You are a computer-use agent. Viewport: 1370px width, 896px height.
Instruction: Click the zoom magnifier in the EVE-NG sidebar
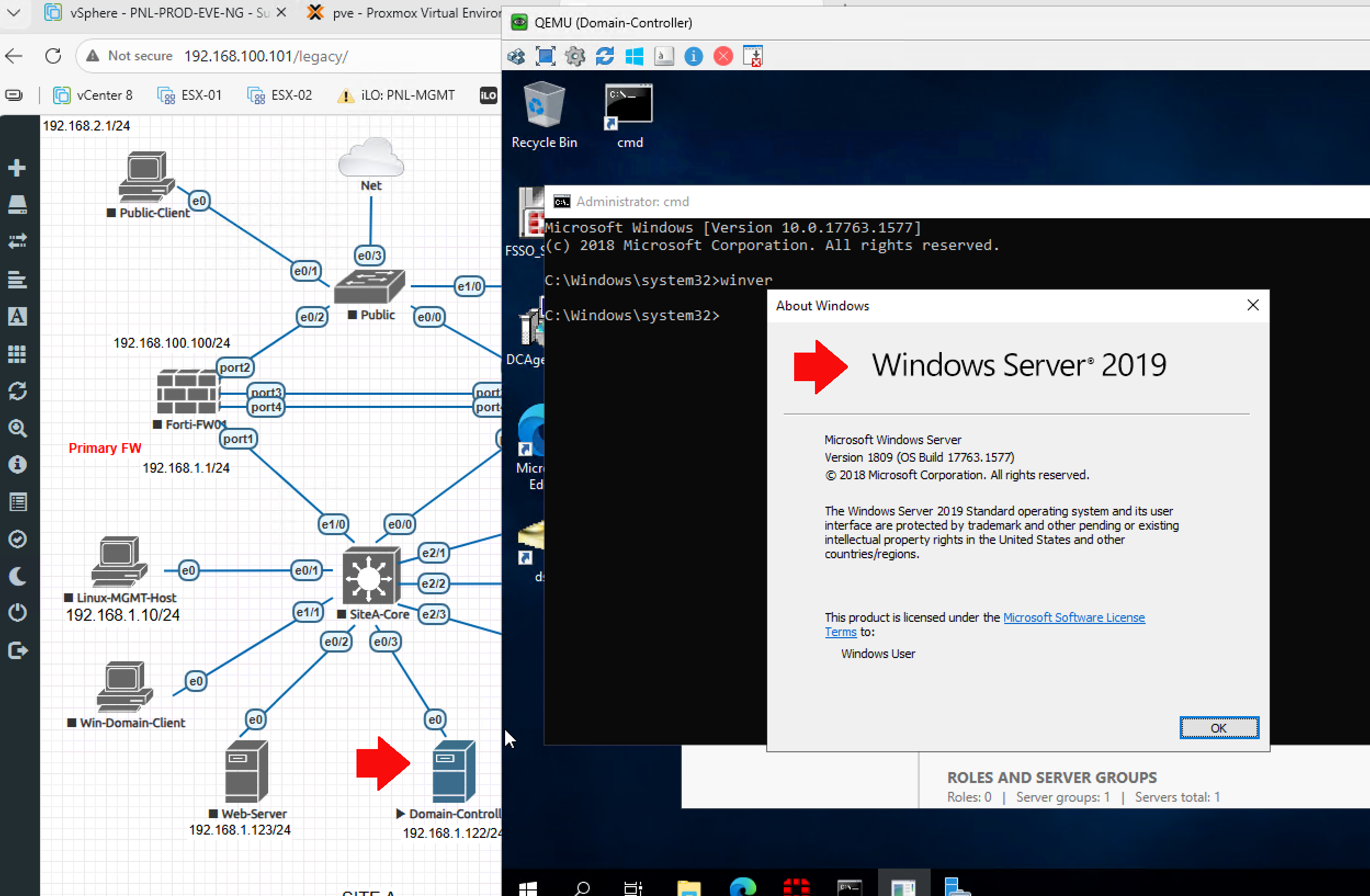pyautogui.click(x=16, y=428)
